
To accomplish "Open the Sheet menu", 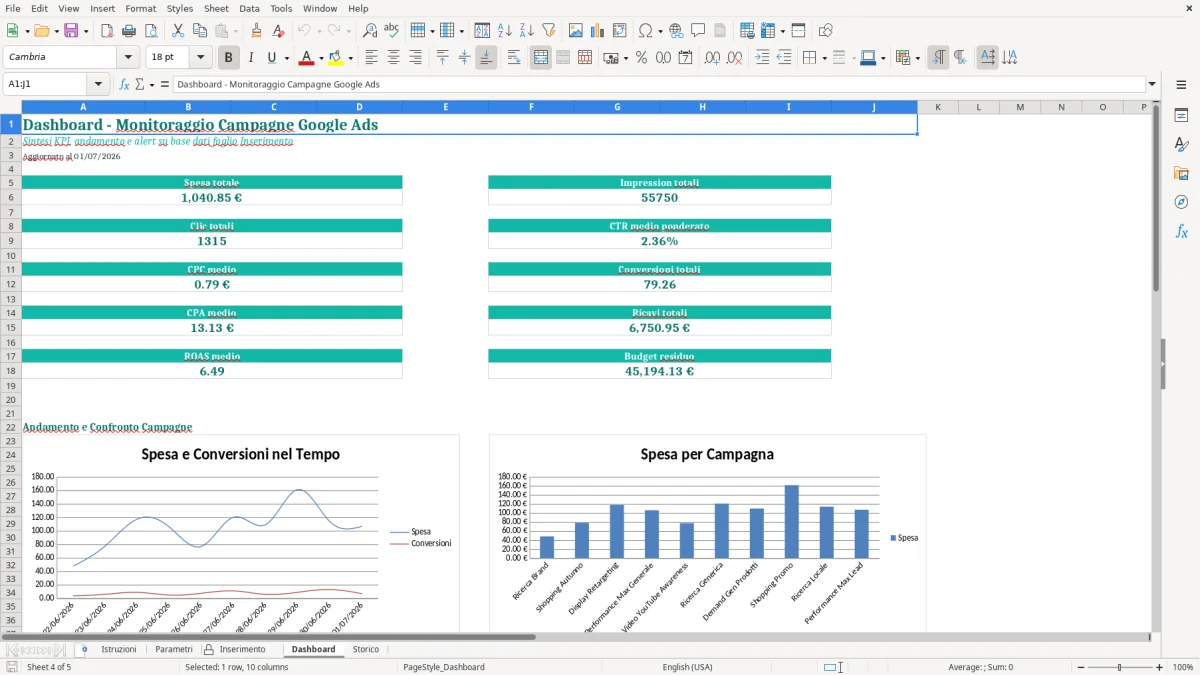I will (x=216, y=8).
